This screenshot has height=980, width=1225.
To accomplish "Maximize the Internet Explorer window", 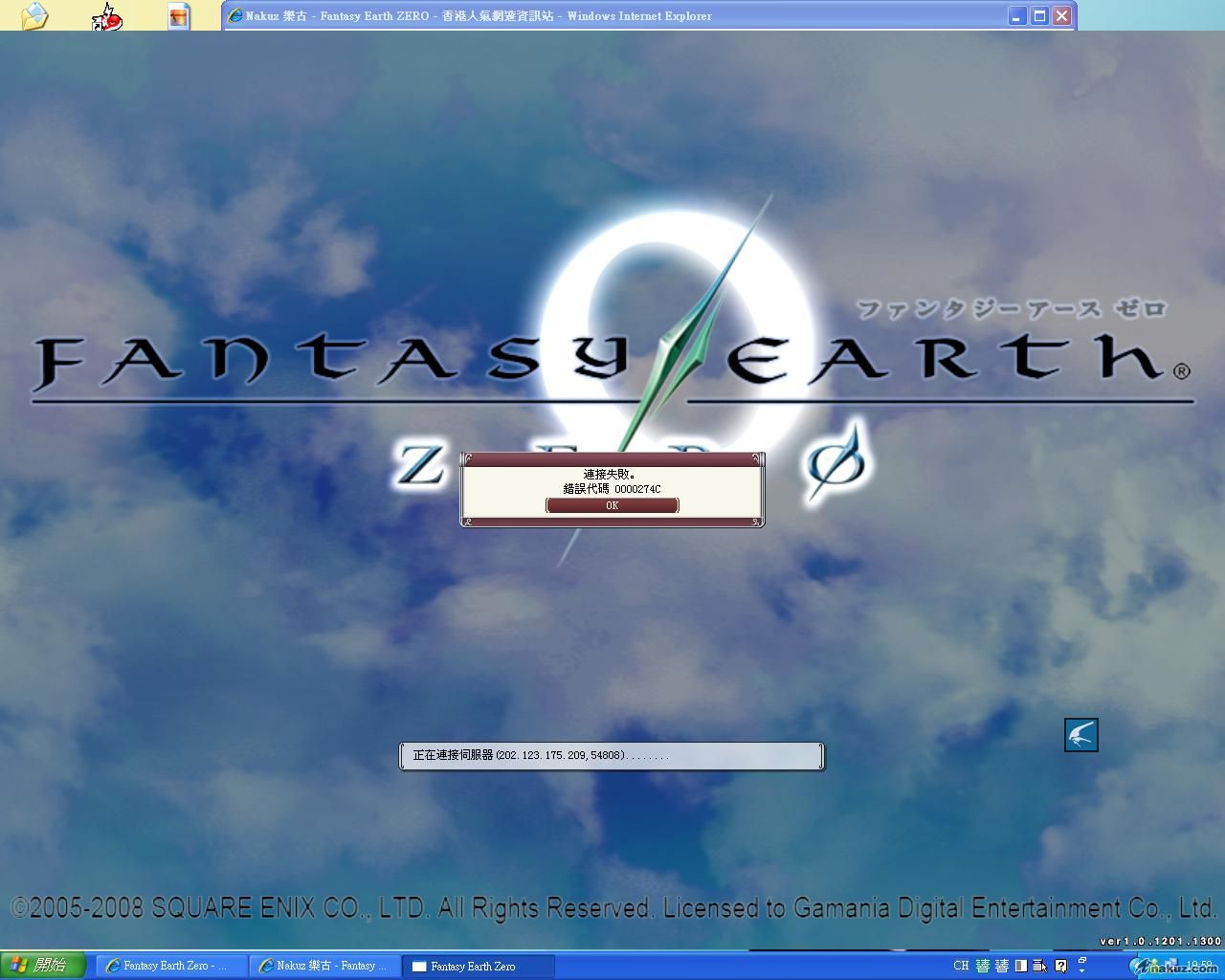I will 1039,16.
